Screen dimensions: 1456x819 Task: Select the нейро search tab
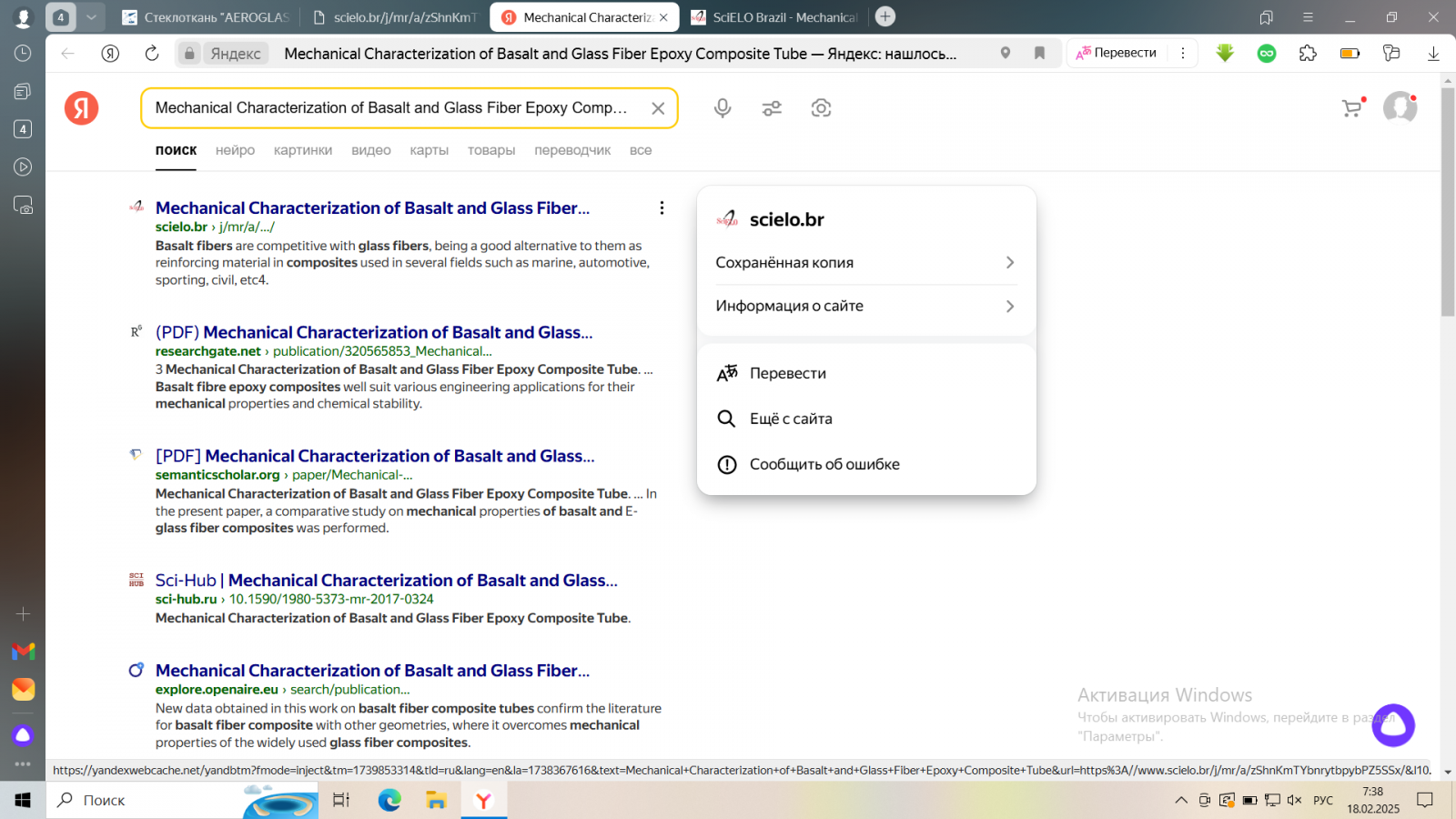pos(235,150)
